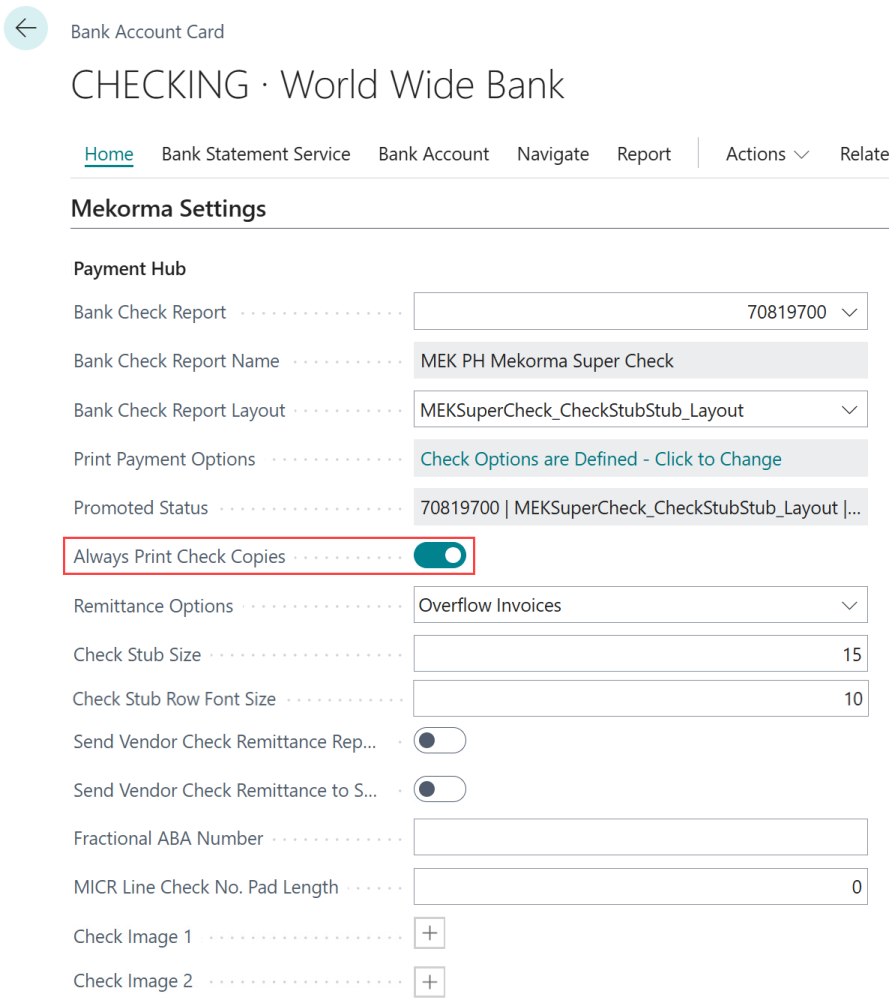Enable Send Vendor Check Remittance Report toggle

pyautogui.click(x=439, y=740)
